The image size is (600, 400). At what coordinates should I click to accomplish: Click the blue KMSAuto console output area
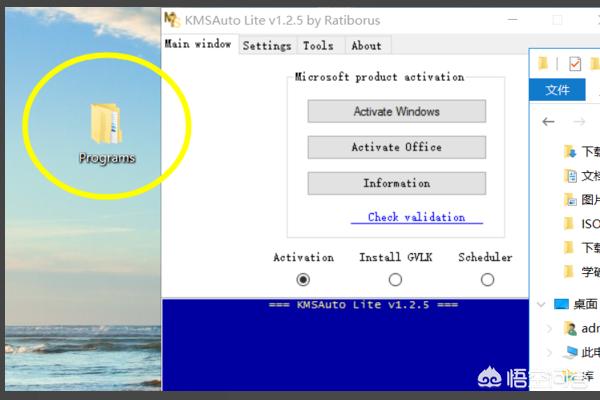pyautogui.click(x=346, y=345)
